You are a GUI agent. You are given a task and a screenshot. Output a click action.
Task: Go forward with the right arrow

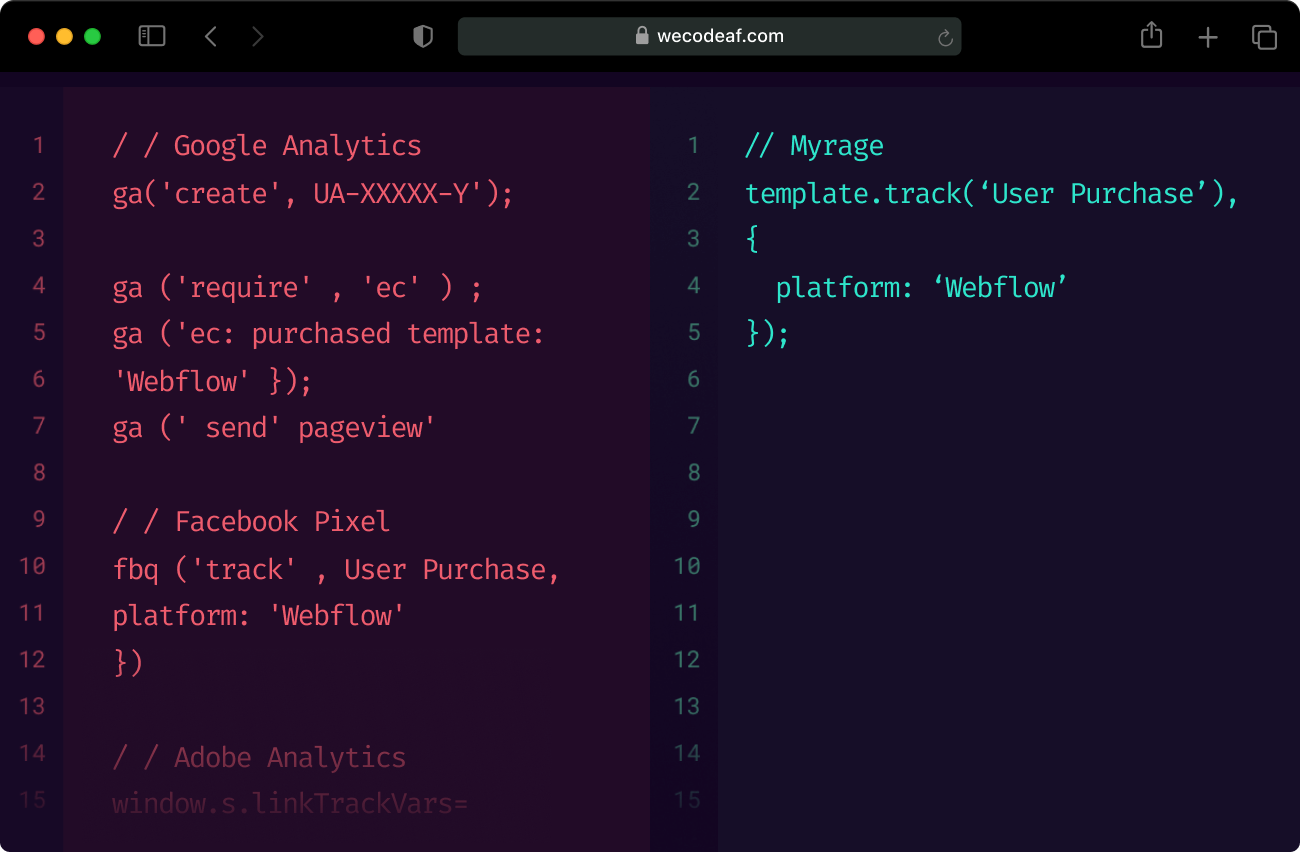(x=258, y=37)
